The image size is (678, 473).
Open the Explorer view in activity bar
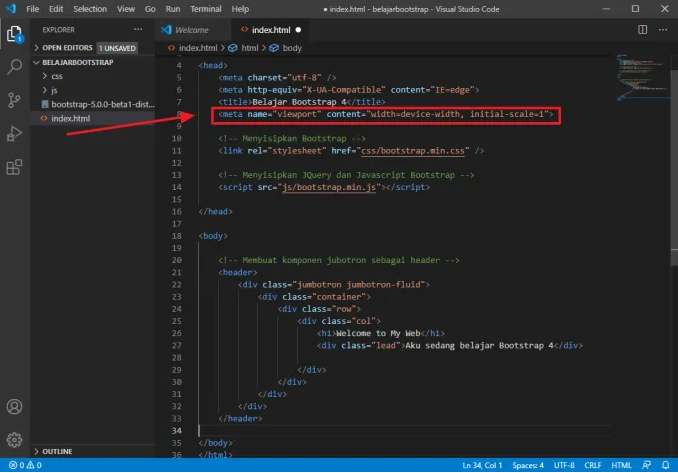[14, 34]
